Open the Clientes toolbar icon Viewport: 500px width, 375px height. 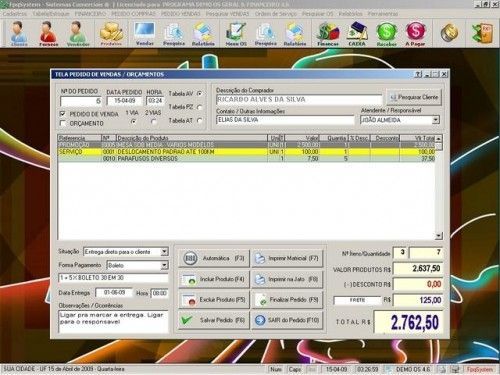pyautogui.click(x=18, y=33)
